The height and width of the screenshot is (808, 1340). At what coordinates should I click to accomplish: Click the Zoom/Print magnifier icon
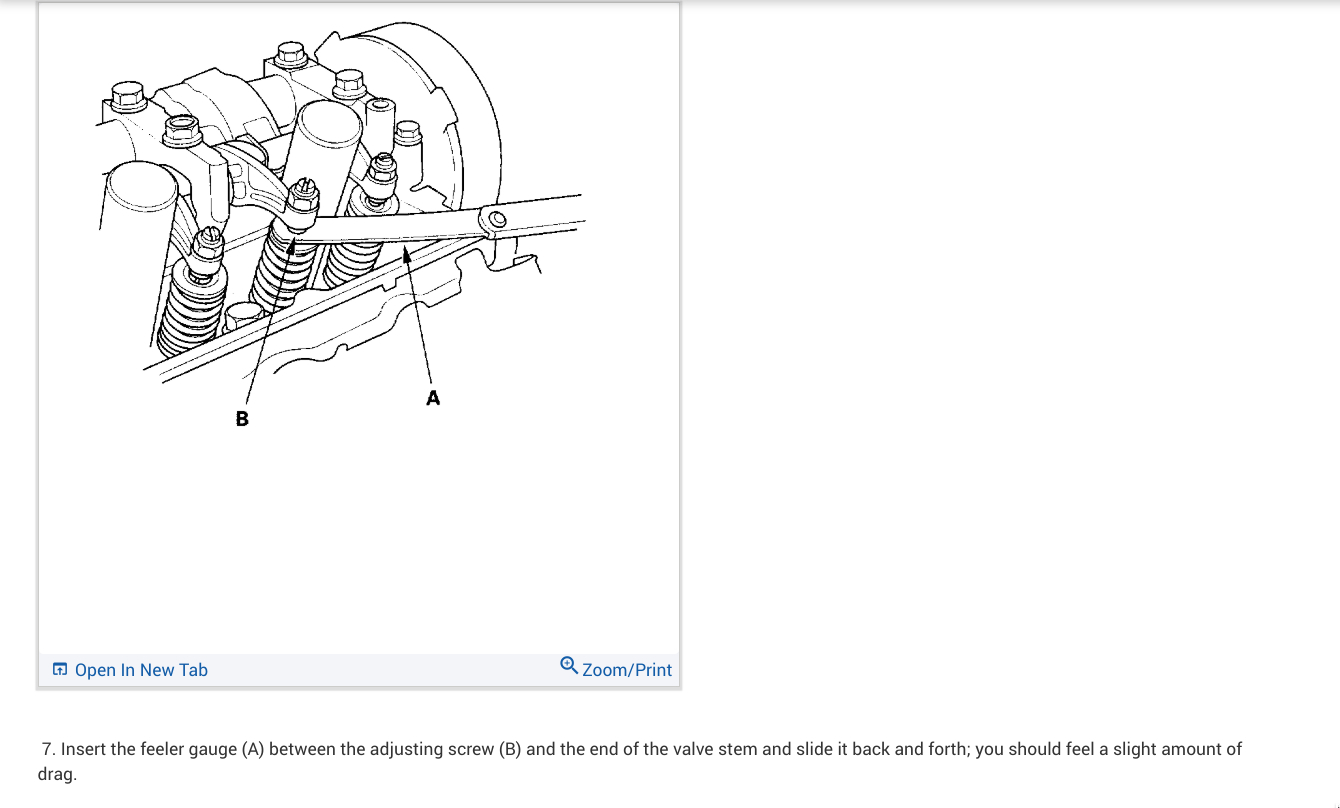pos(569,665)
